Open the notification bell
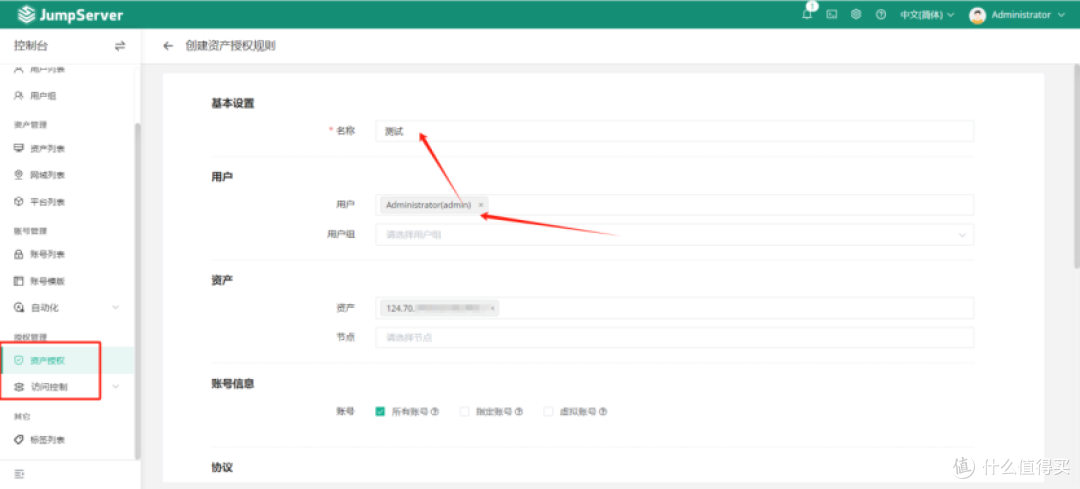Viewport: 1080px width, 489px height. pyautogui.click(x=807, y=14)
